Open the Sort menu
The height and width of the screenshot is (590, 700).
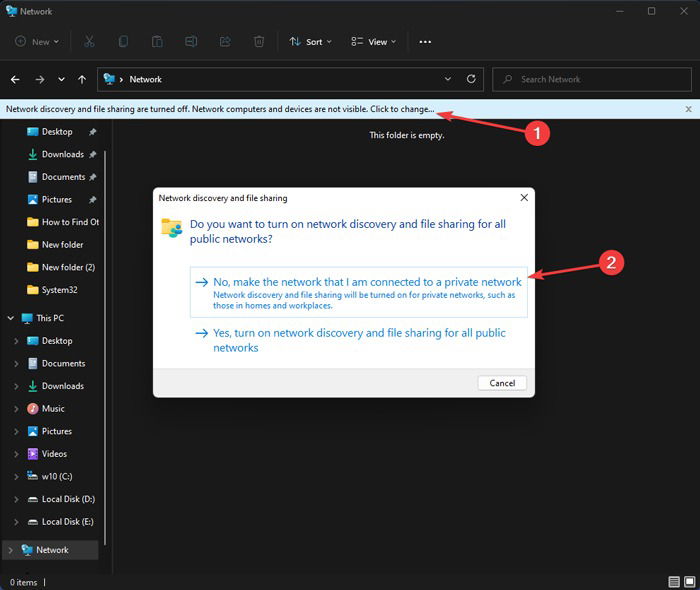[x=311, y=42]
